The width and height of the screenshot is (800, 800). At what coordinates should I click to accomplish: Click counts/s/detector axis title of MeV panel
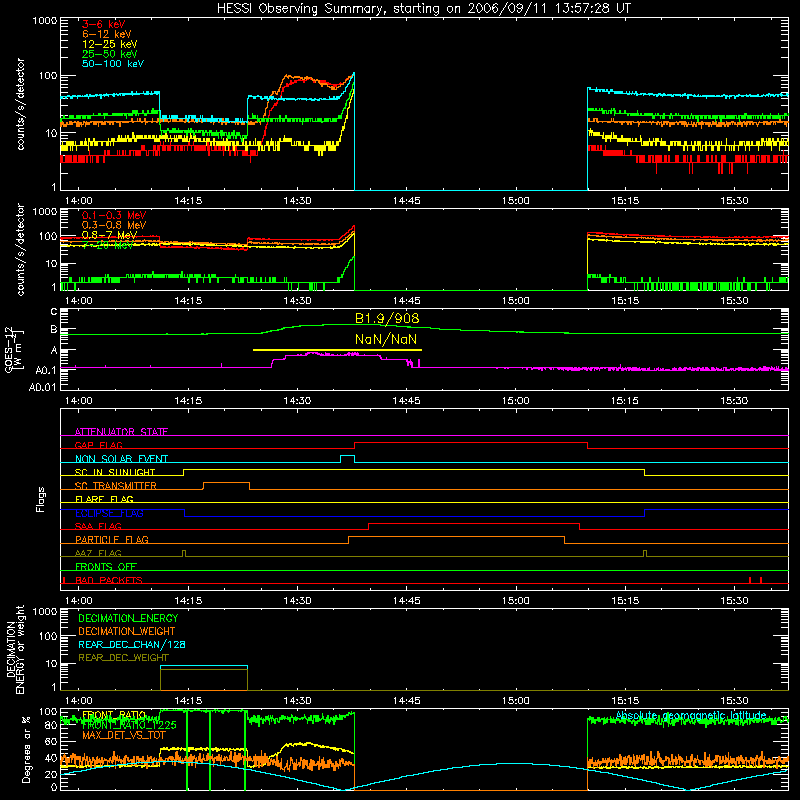(x=20, y=250)
